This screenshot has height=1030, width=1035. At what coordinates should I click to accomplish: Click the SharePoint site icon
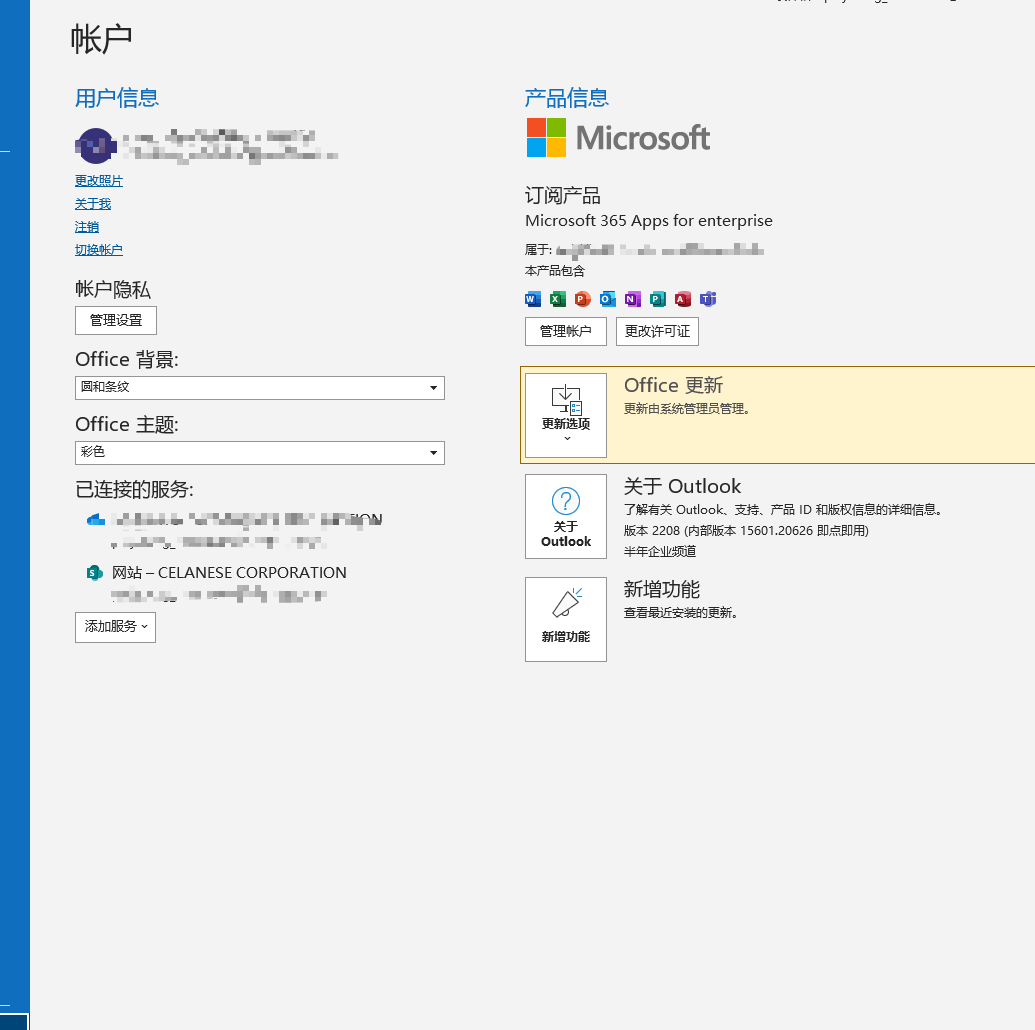[95, 572]
